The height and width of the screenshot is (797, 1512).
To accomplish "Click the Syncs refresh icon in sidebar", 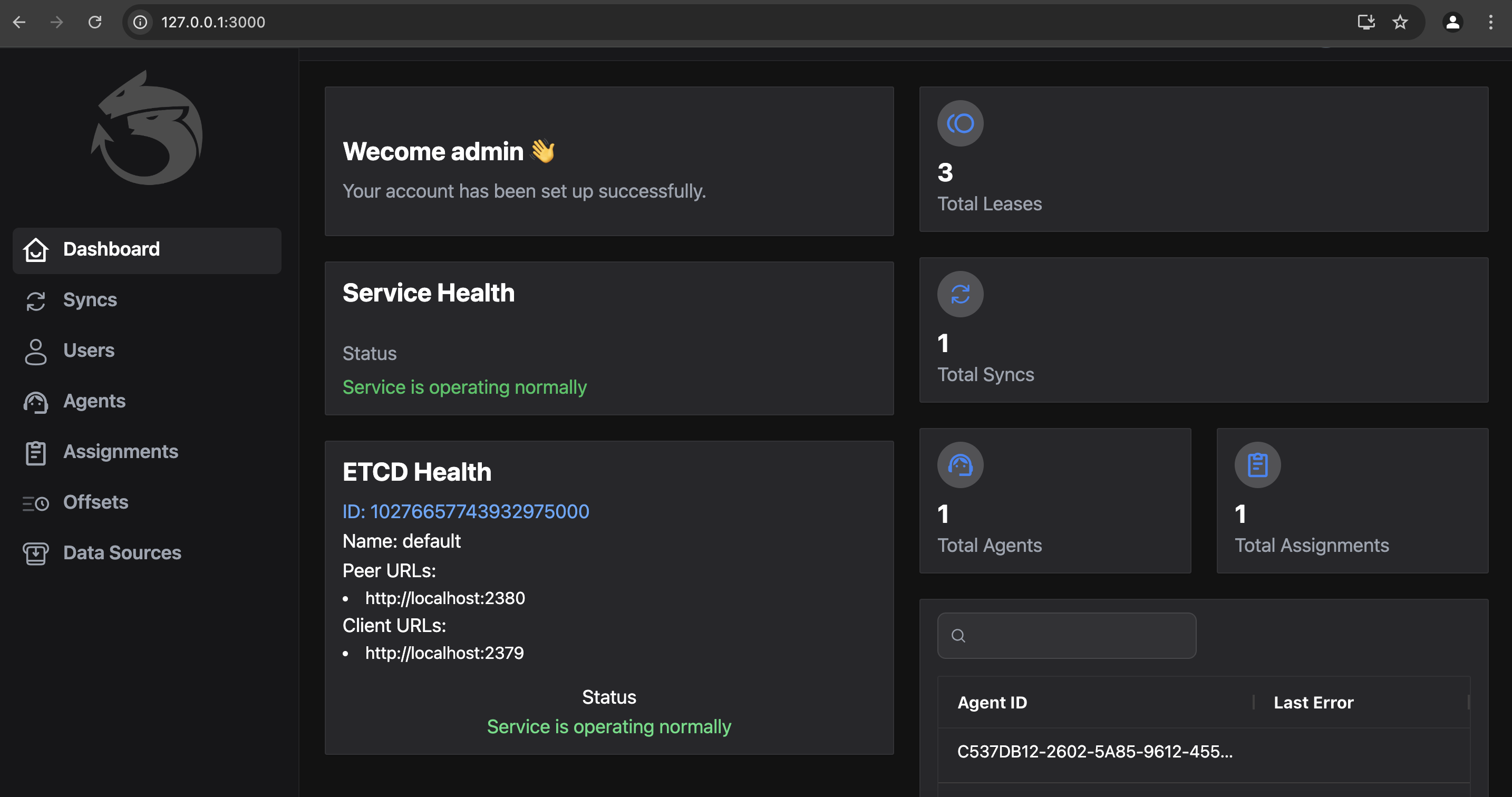I will click(x=36, y=300).
